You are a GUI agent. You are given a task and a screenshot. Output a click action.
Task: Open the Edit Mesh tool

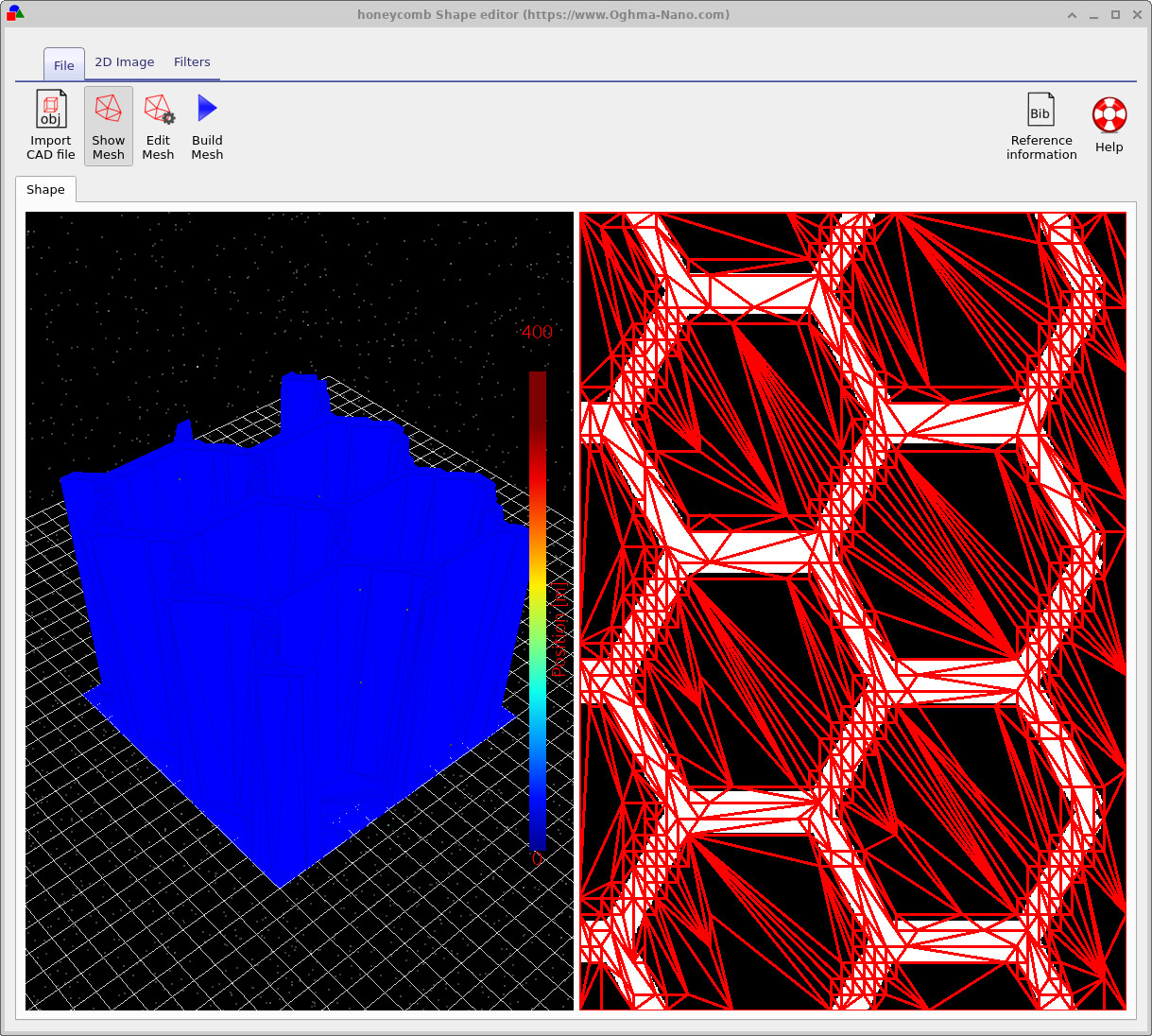click(158, 126)
